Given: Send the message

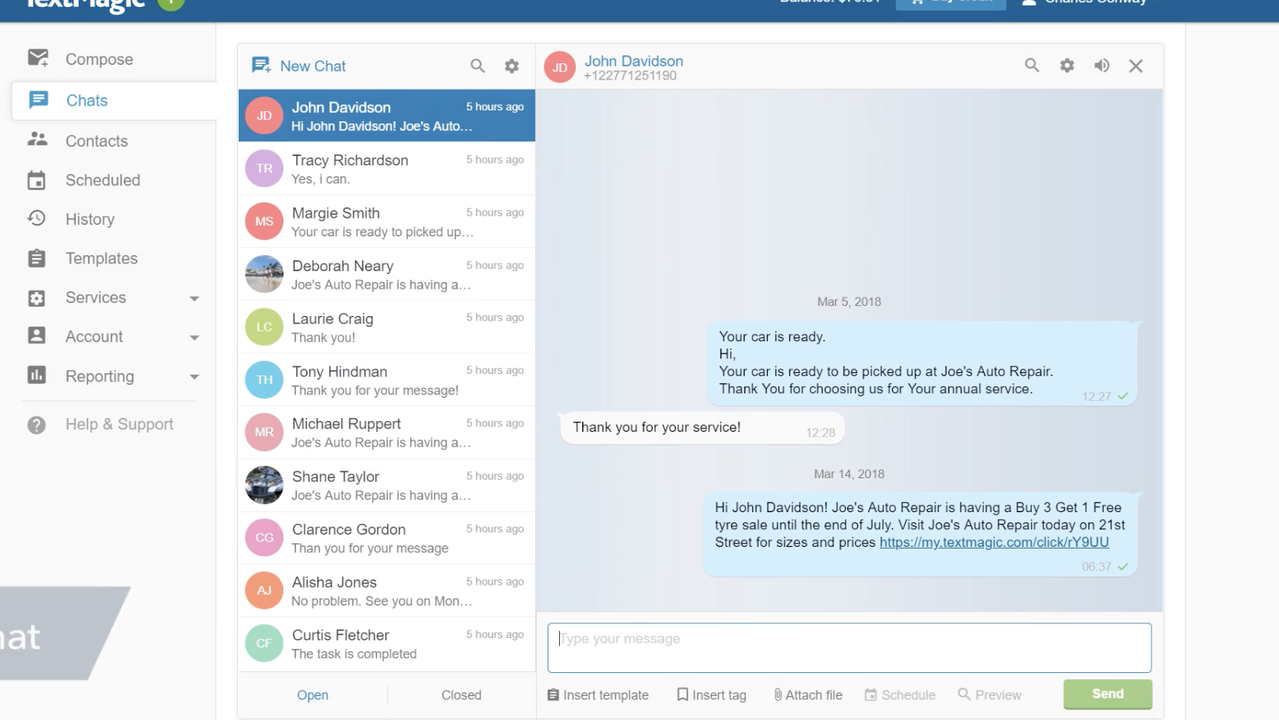Looking at the screenshot, I should click(x=1107, y=693).
